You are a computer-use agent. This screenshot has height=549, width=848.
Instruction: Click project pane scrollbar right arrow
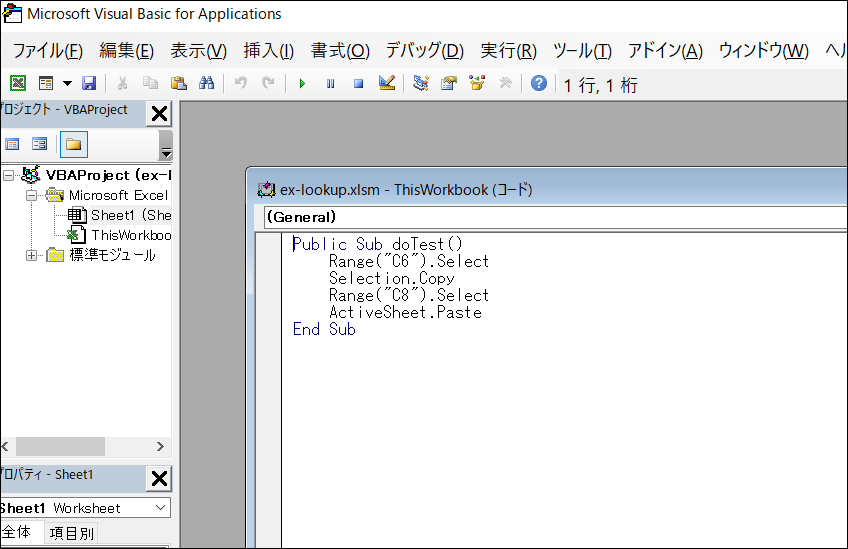(x=160, y=447)
